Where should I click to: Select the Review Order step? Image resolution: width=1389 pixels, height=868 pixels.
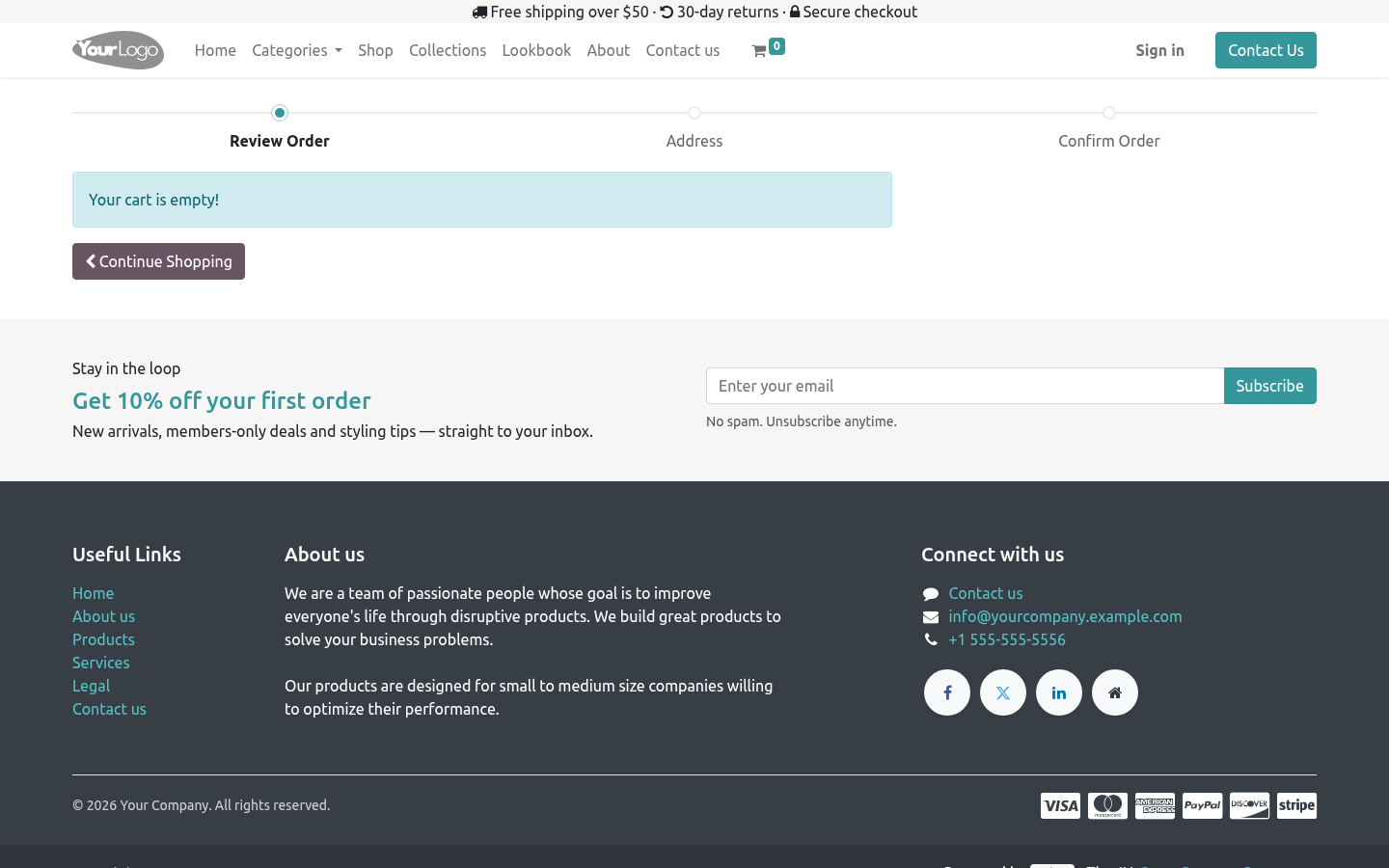pos(280,141)
